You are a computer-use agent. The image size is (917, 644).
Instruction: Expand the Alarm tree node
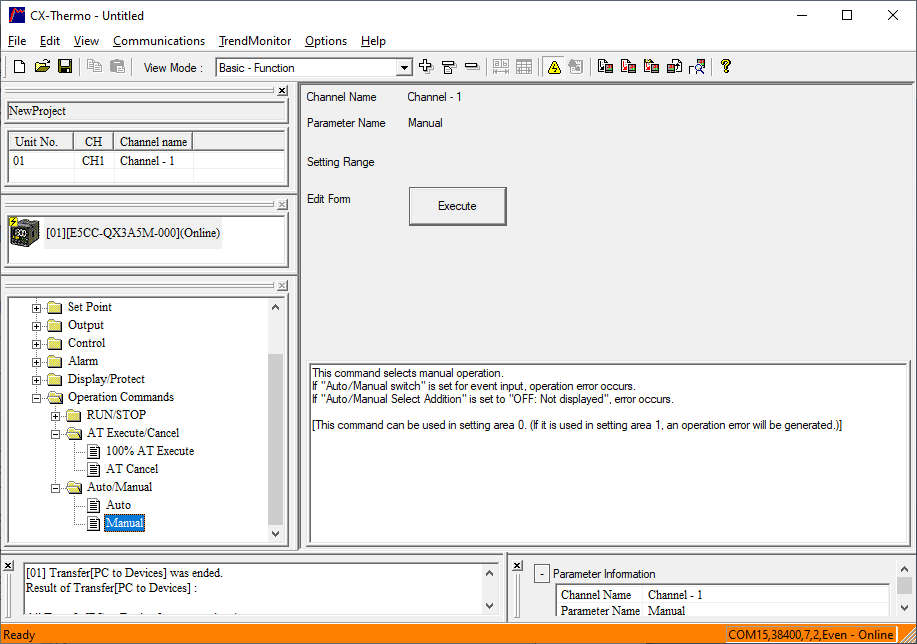tap(36, 362)
